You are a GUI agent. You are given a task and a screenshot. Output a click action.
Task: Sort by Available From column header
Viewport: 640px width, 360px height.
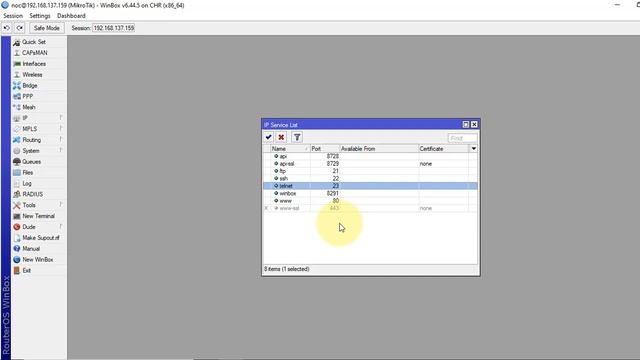(379, 149)
